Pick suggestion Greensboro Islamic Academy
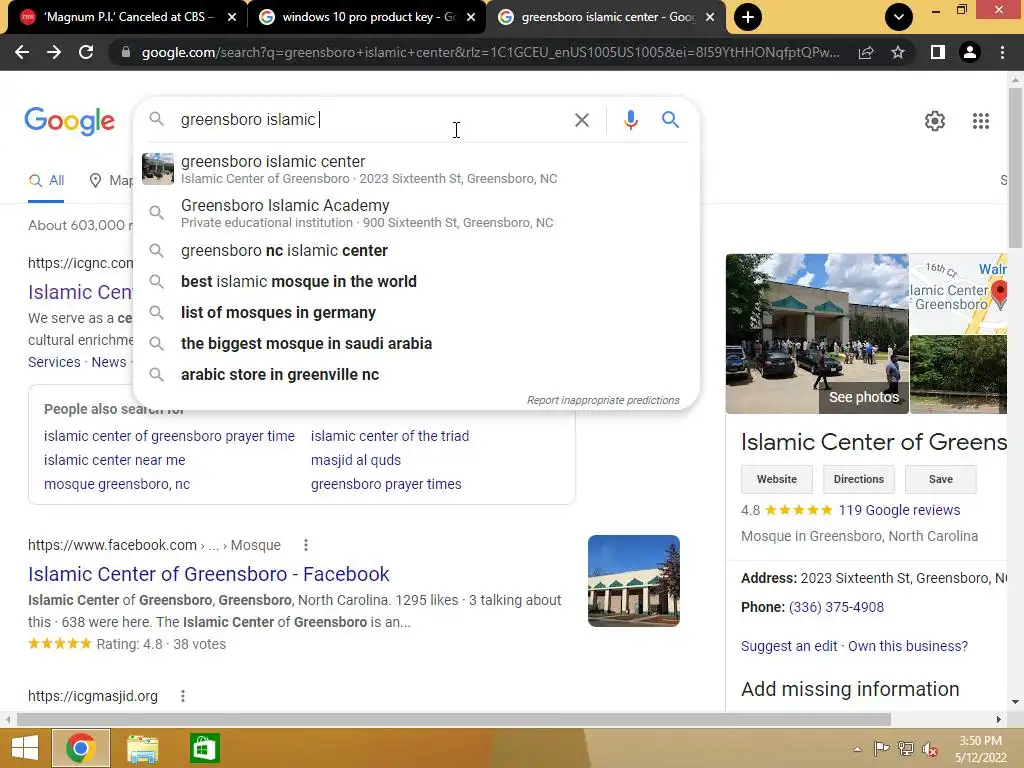This screenshot has height=768, width=1024. (417, 213)
